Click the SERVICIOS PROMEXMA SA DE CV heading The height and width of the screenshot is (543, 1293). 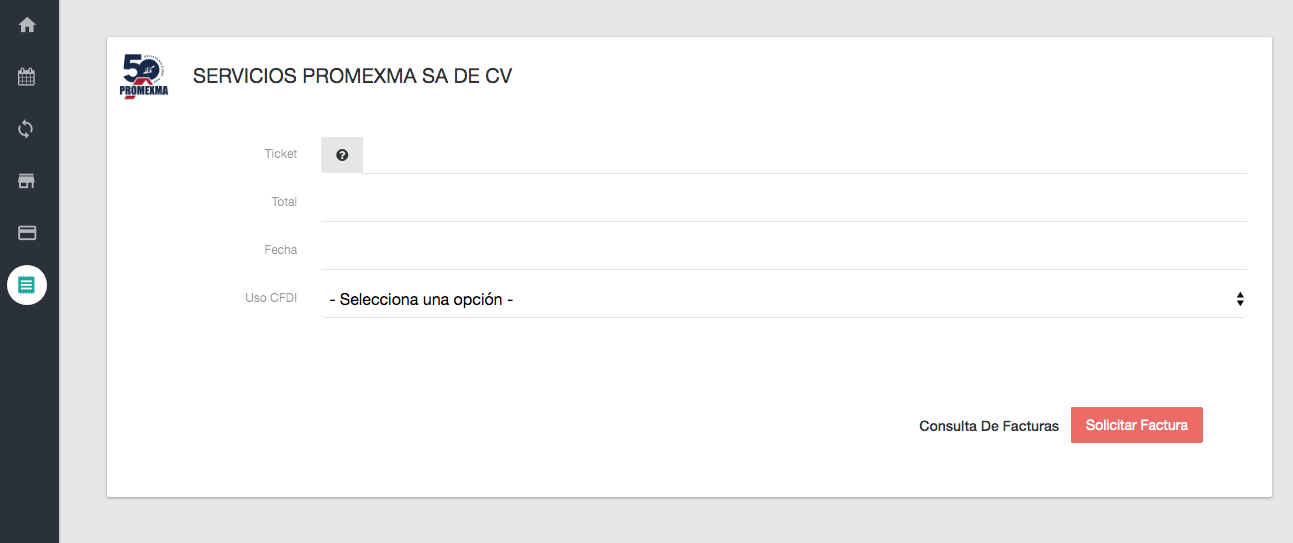pyautogui.click(x=352, y=76)
